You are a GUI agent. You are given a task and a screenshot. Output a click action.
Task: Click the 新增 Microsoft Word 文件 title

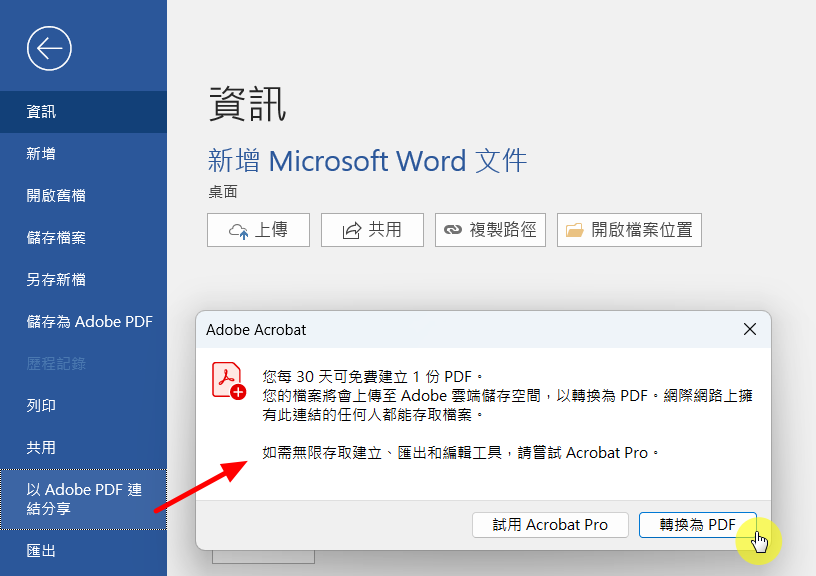pyautogui.click(x=367, y=160)
